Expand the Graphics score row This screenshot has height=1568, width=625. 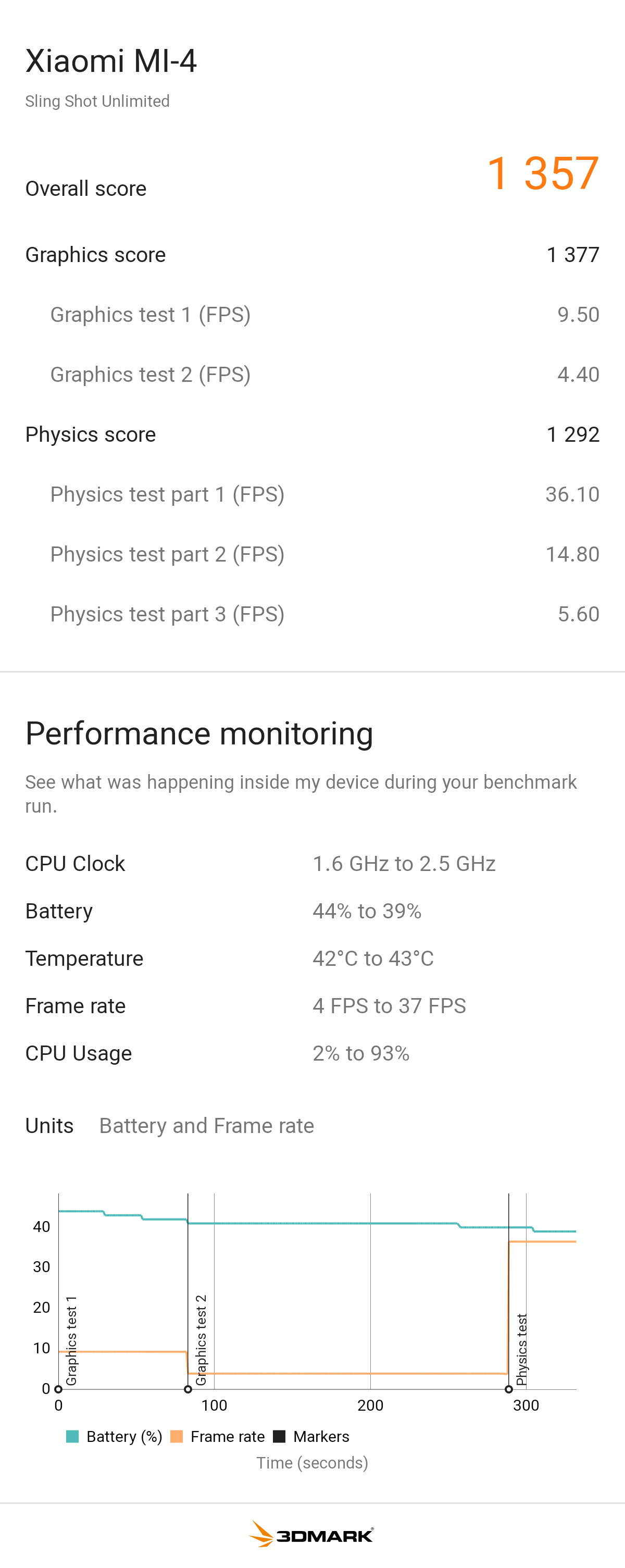coord(312,254)
